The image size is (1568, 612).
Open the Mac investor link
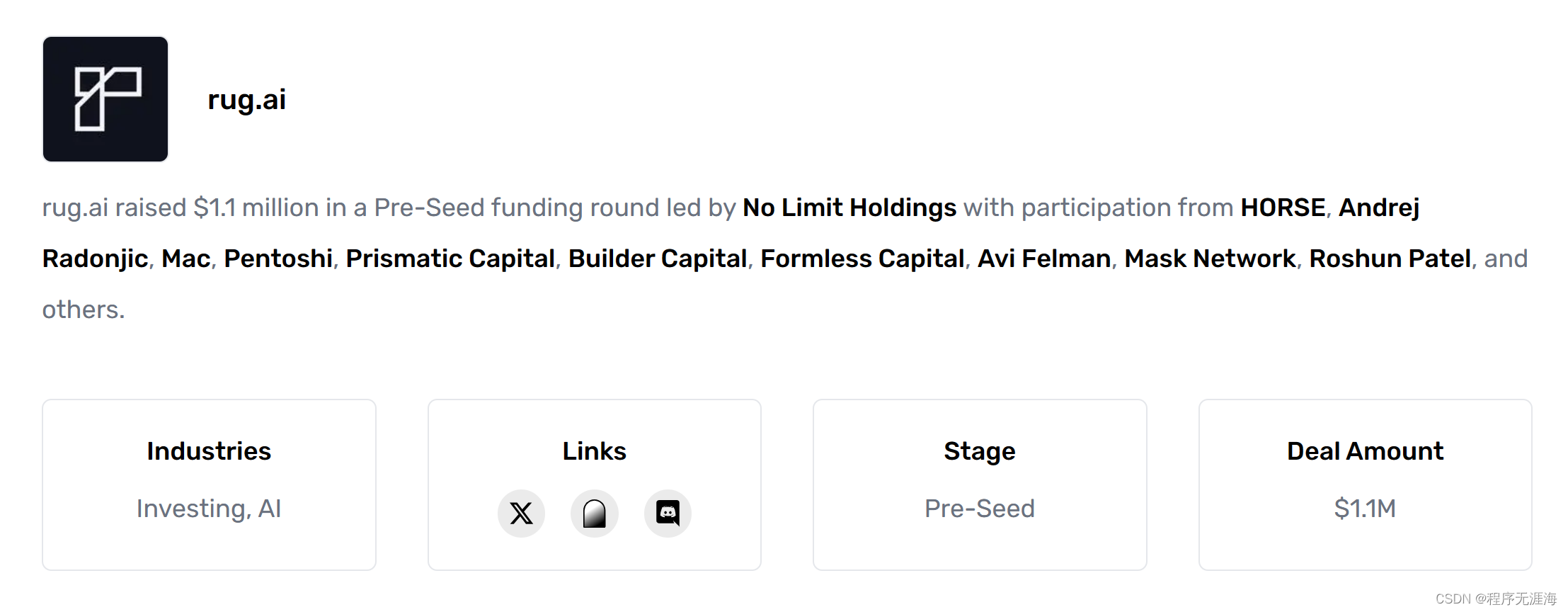[186, 259]
